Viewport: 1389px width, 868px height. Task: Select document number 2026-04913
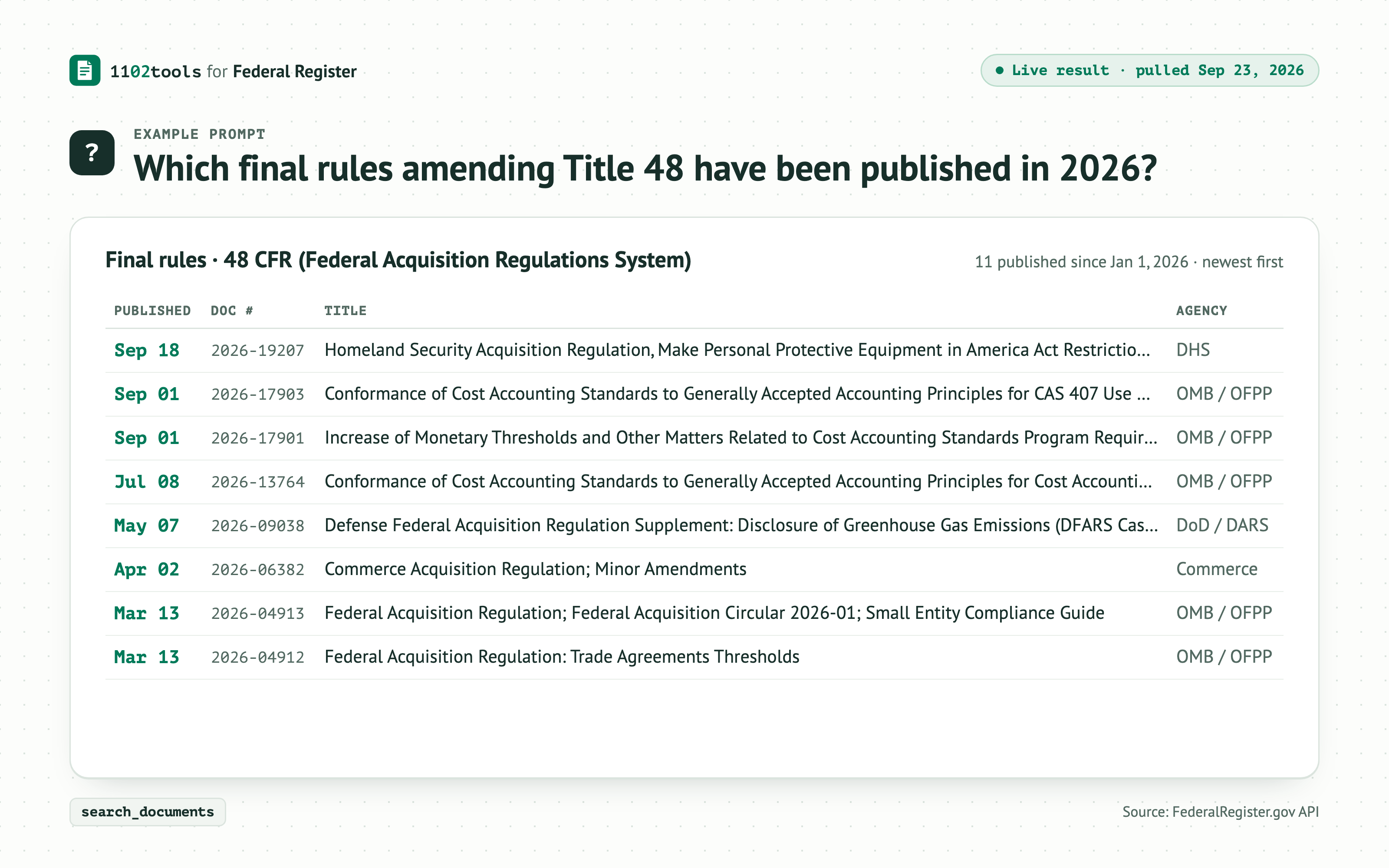[x=258, y=614]
